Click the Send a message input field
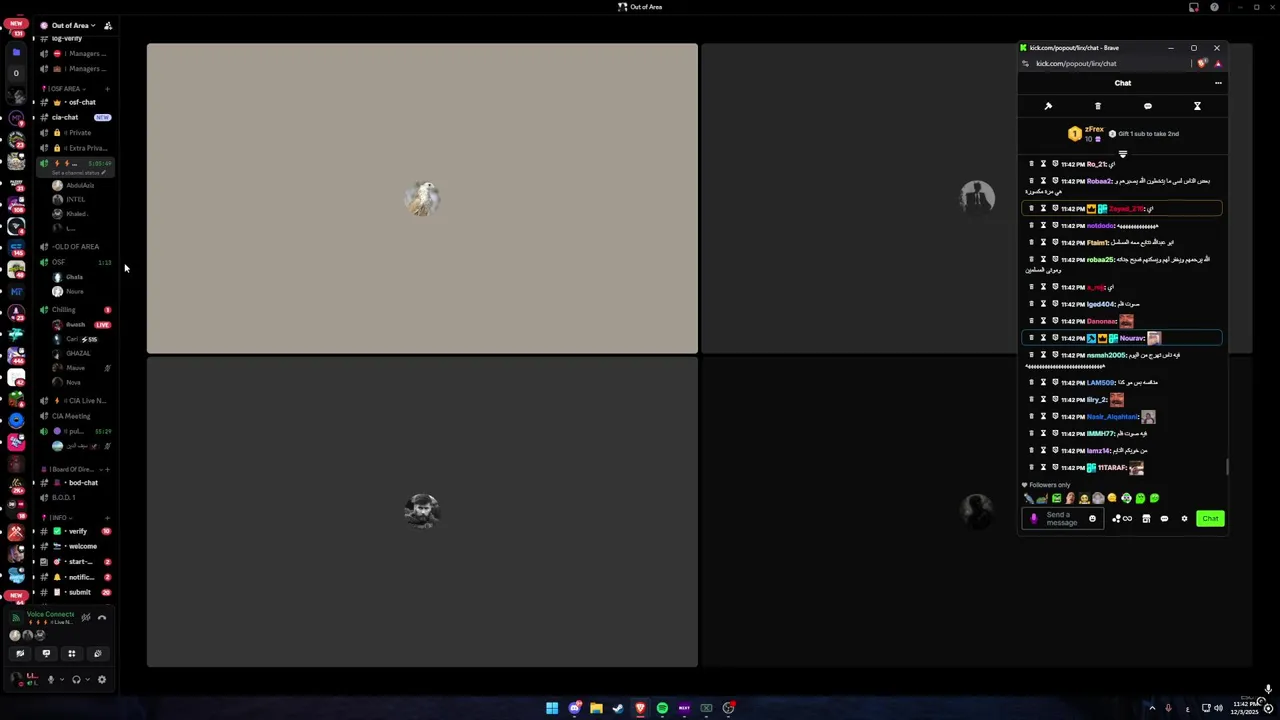 click(1064, 519)
